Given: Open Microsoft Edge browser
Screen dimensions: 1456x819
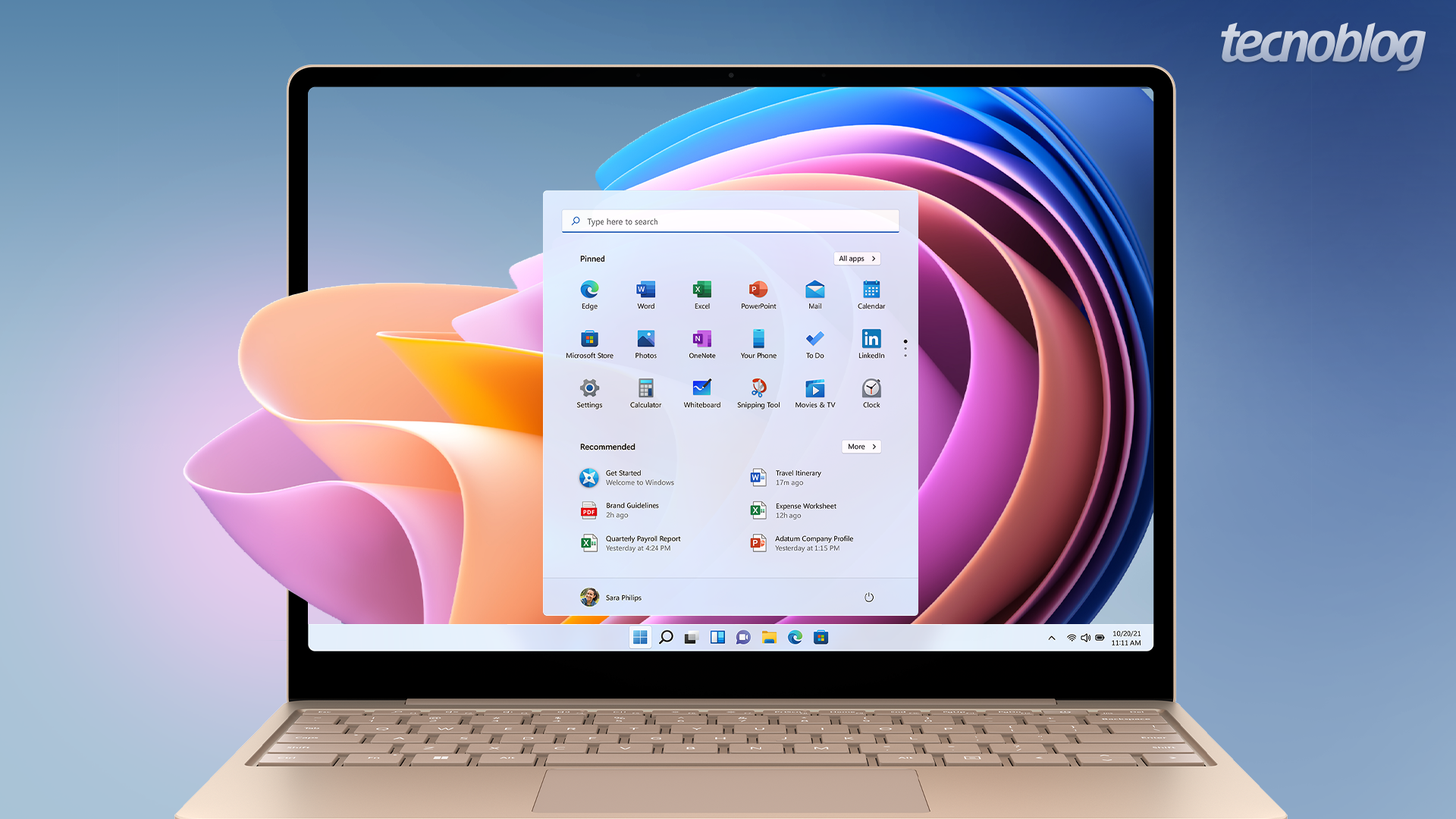Looking at the screenshot, I should tap(588, 290).
